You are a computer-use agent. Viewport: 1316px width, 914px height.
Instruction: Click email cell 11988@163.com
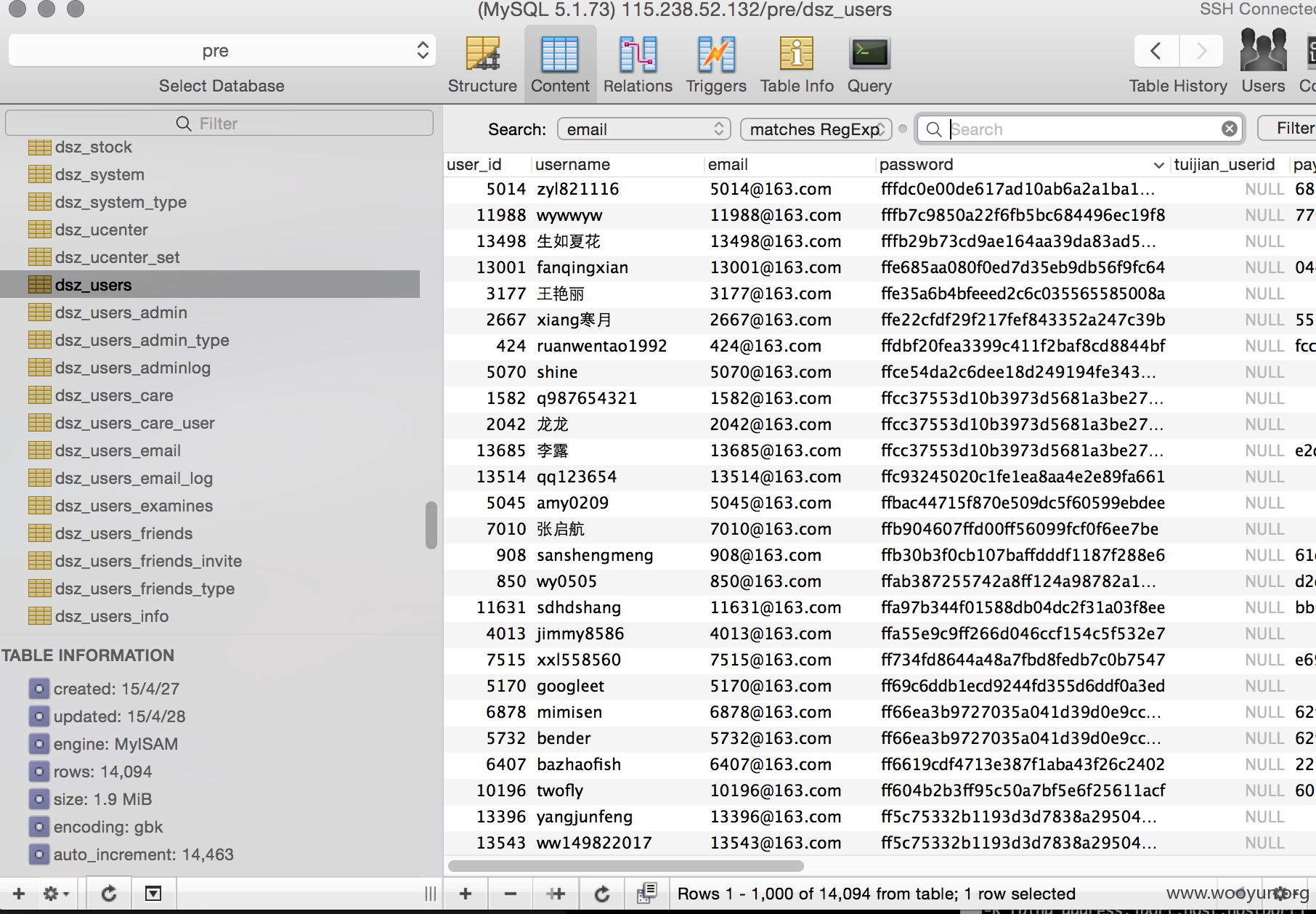click(x=775, y=216)
